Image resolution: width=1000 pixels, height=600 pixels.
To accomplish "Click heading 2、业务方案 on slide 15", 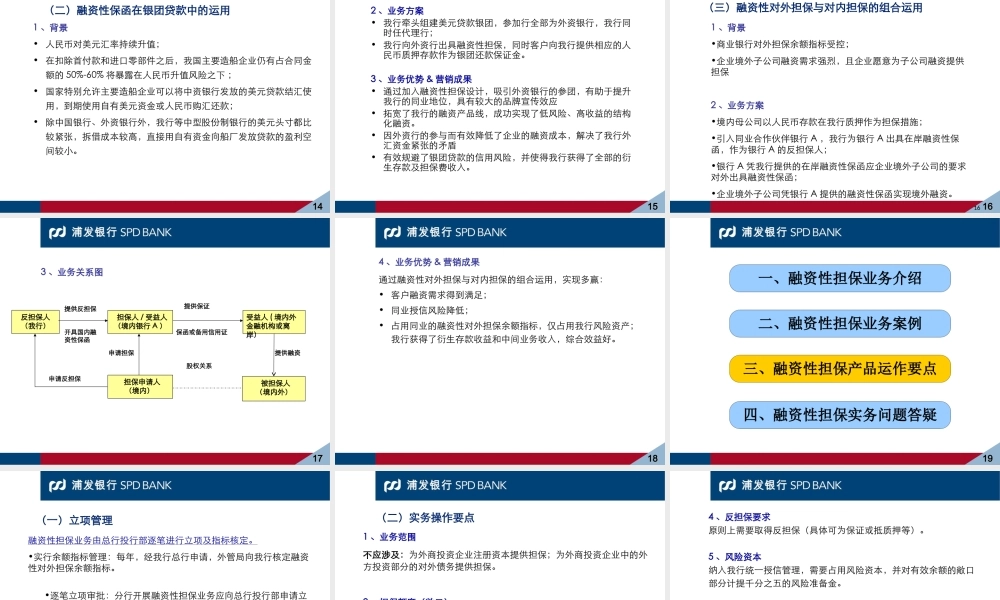I will 397,11.
